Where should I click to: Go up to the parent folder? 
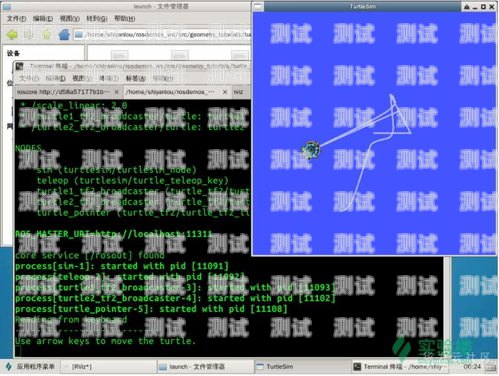click(46, 34)
